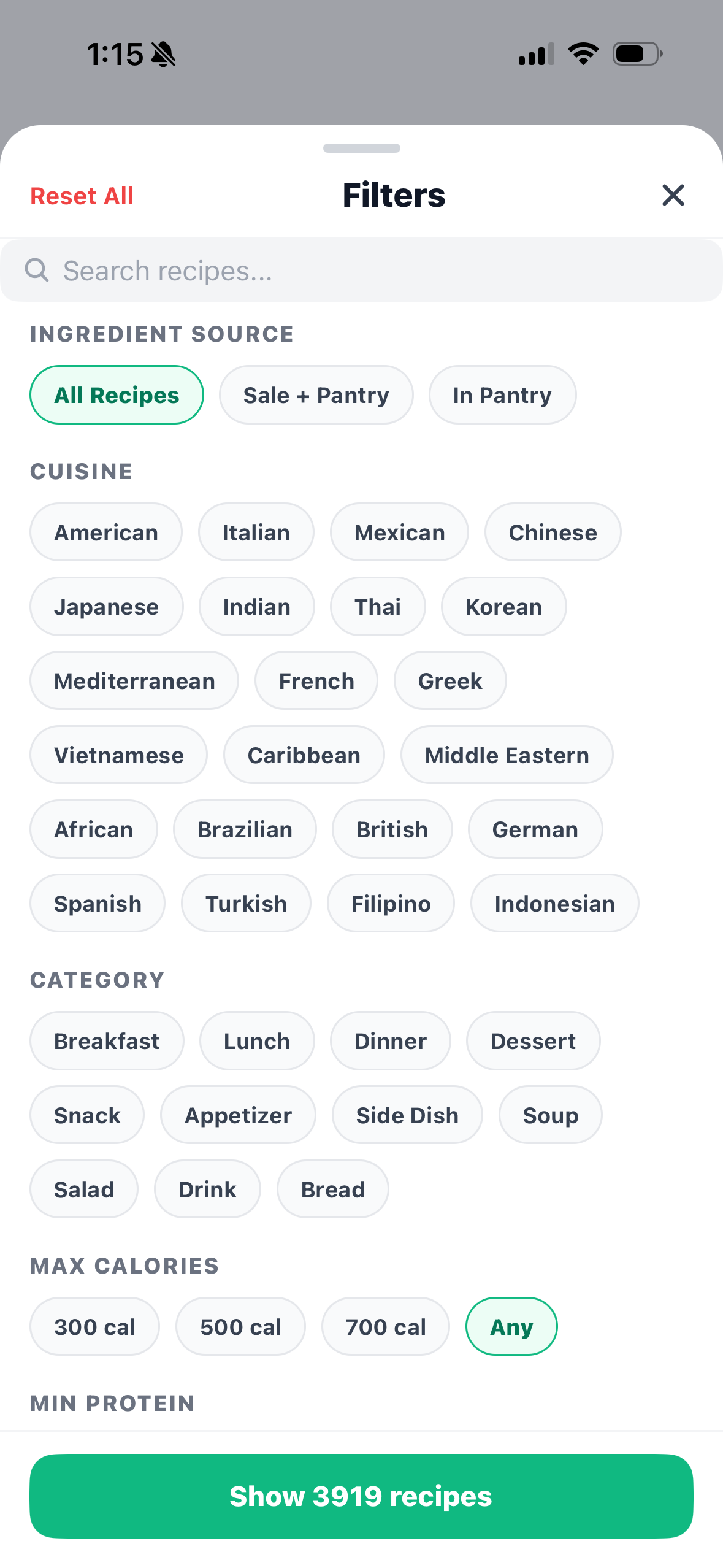Toggle the Side Dish category
Image resolution: width=723 pixels, height=1568 pixels.
(407, 1115)
